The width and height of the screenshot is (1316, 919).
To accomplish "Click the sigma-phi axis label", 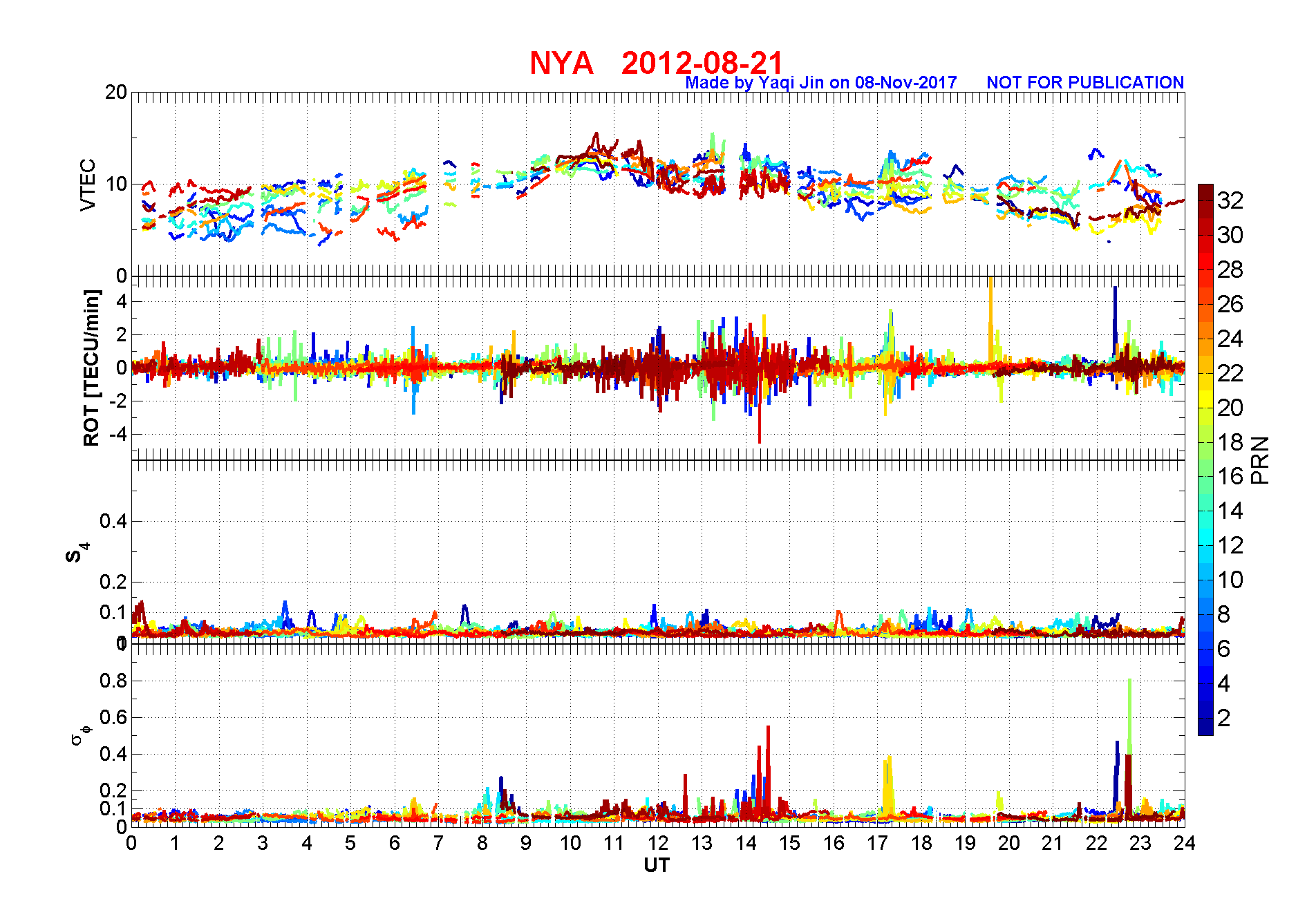I will (80, 735).
